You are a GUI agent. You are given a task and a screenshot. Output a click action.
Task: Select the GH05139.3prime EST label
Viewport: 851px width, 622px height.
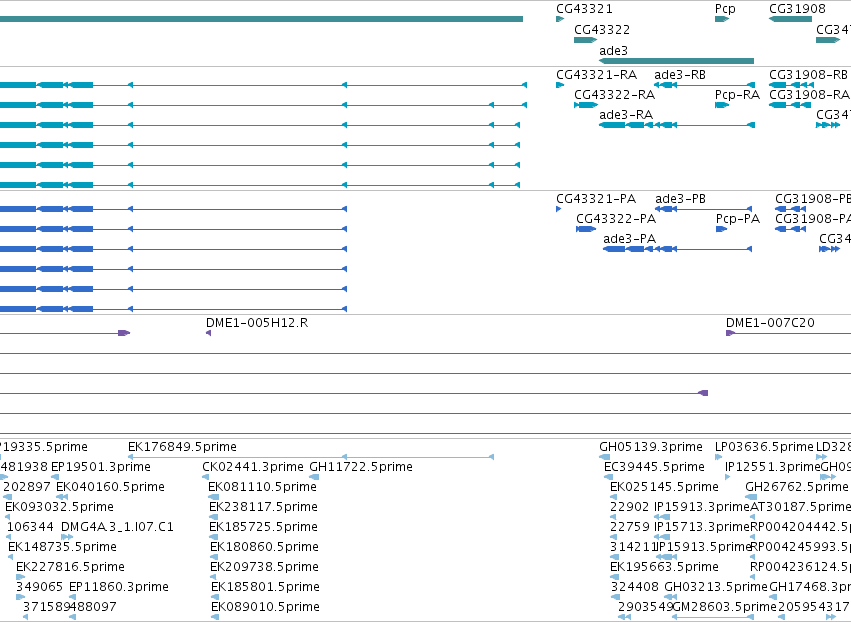651,447
